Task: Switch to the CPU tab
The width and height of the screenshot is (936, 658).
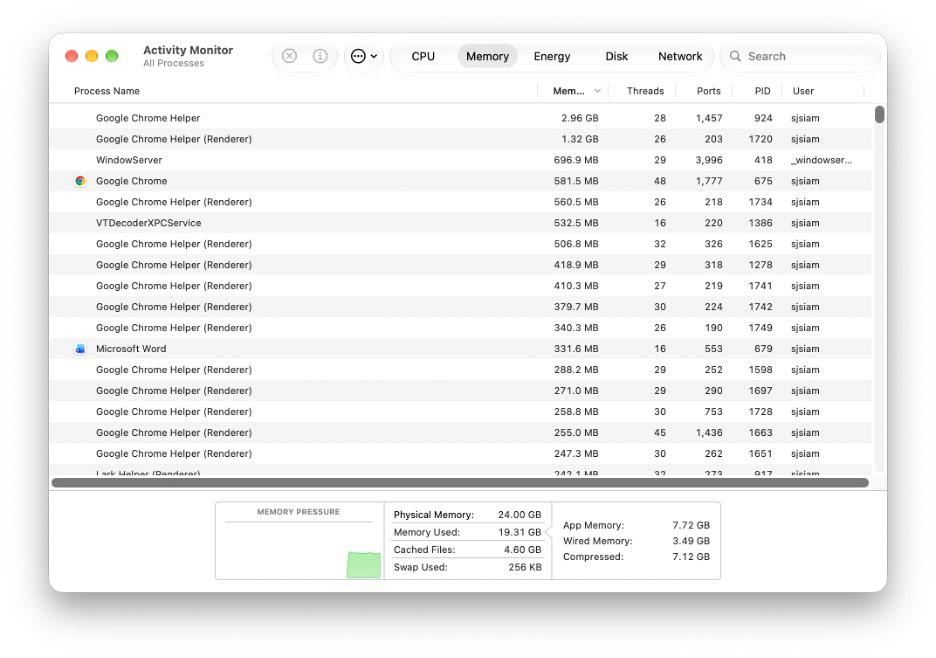Action: [423, 56]
